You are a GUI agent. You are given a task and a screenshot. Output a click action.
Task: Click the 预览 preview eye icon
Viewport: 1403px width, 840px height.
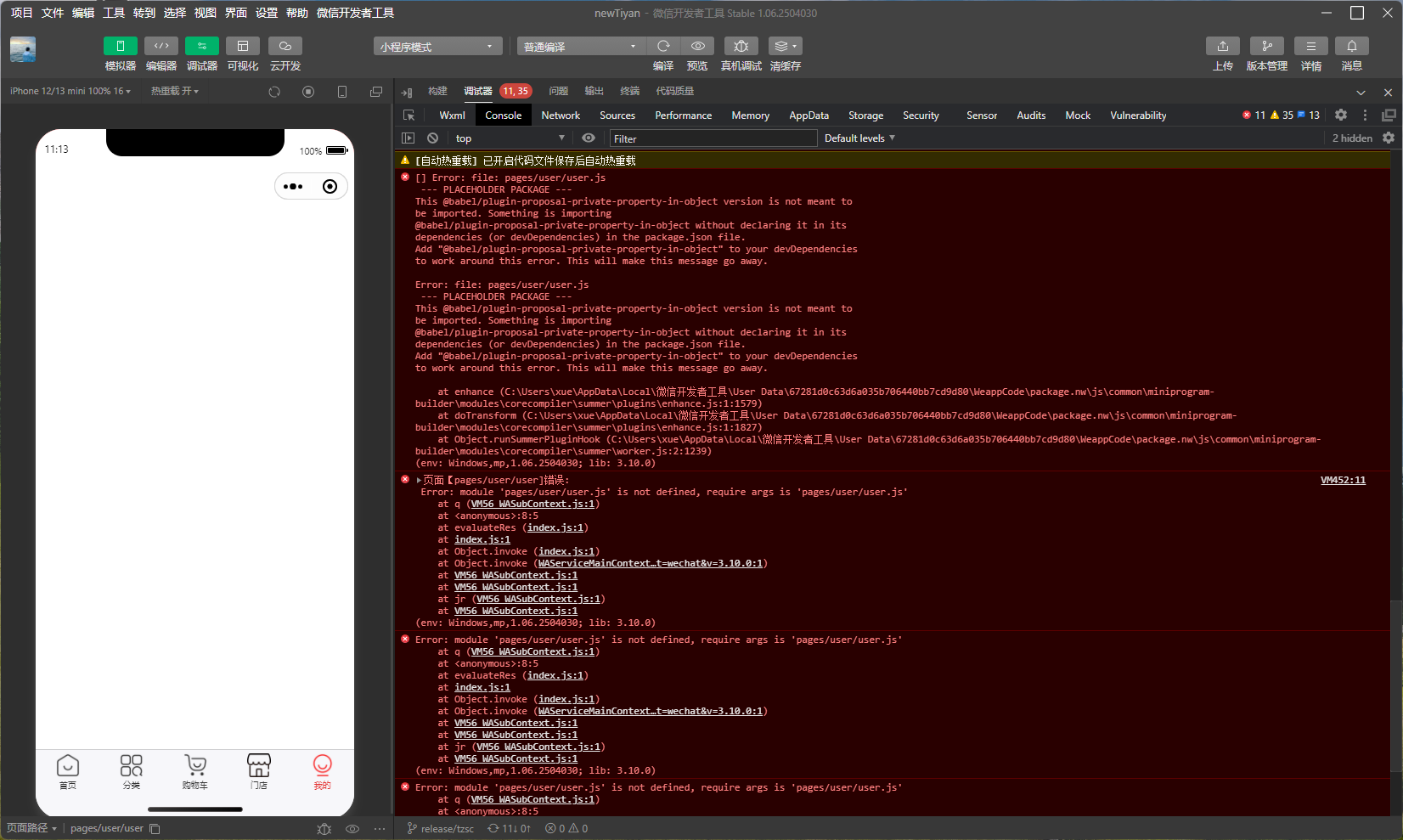tap(697, 46)
